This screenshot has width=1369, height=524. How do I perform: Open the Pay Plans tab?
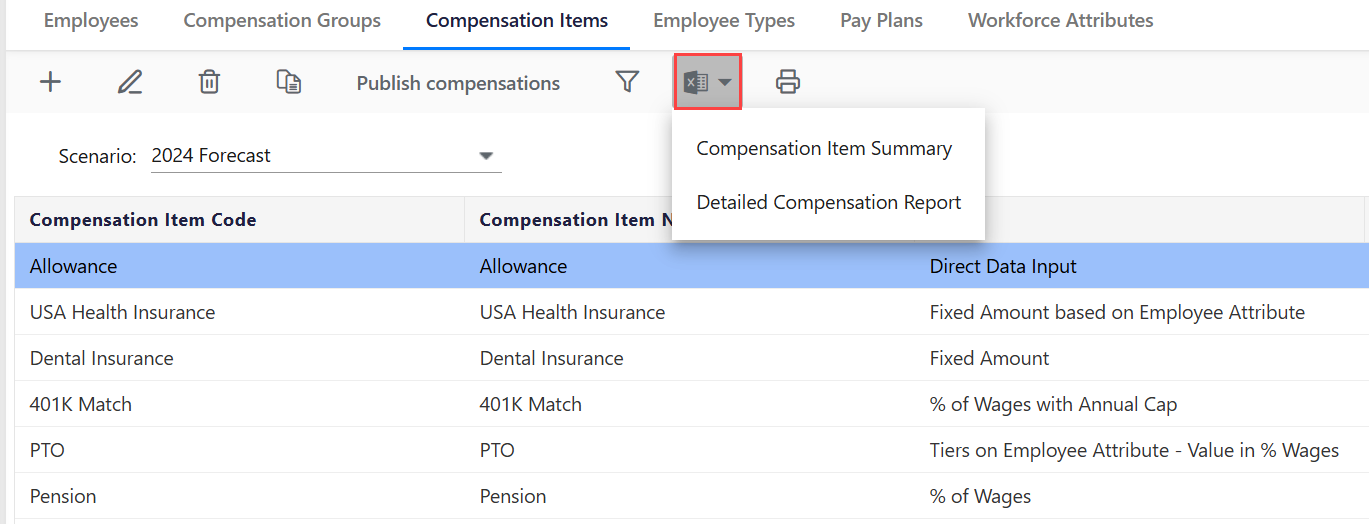tap(881, 21)
